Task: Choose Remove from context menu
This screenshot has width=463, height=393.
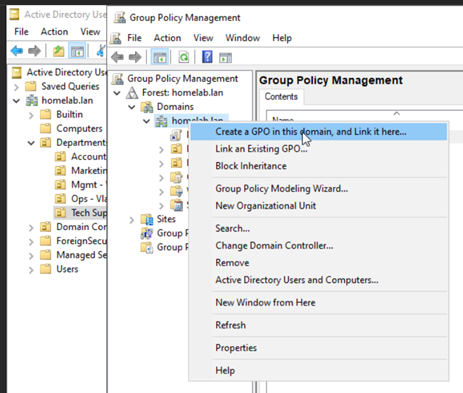Action: (319, 263)
